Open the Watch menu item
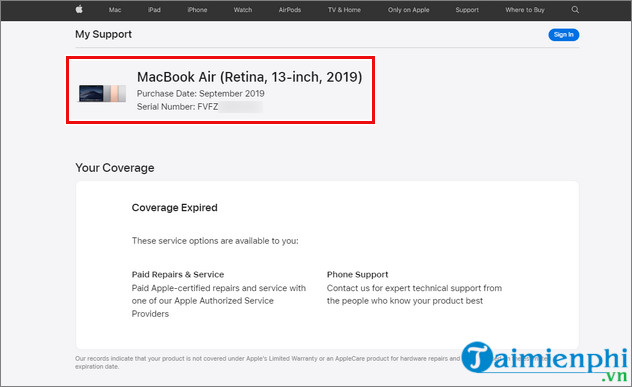 tap(243, 10)
